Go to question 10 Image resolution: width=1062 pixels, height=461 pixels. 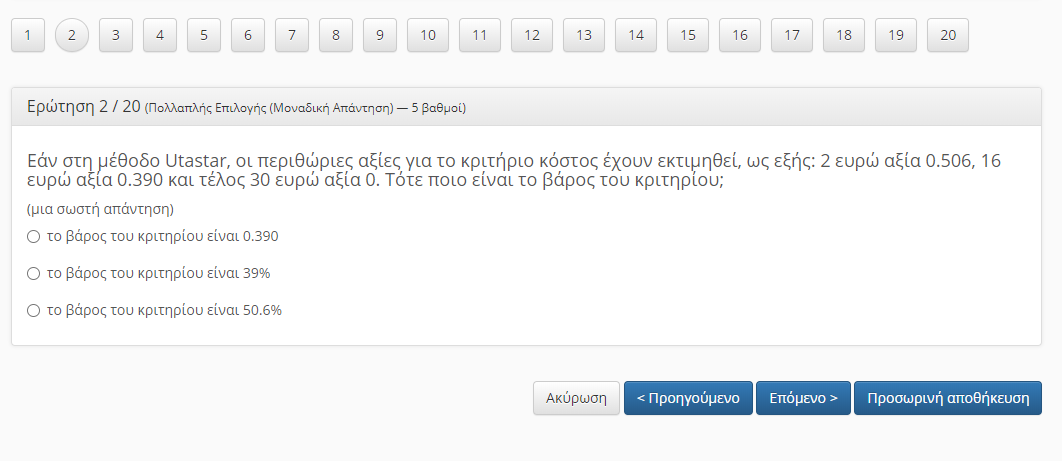[428, 35]
